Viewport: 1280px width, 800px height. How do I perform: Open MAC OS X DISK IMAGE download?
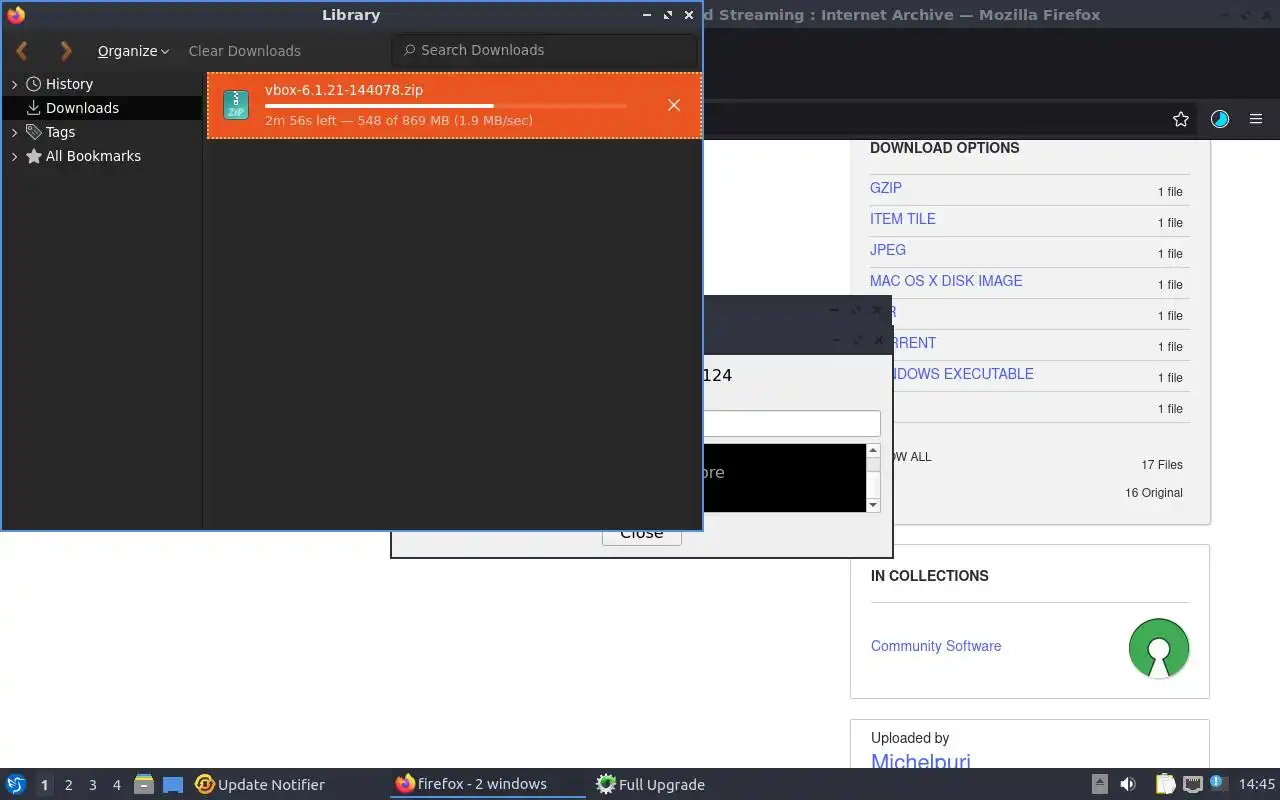point(946,281)
